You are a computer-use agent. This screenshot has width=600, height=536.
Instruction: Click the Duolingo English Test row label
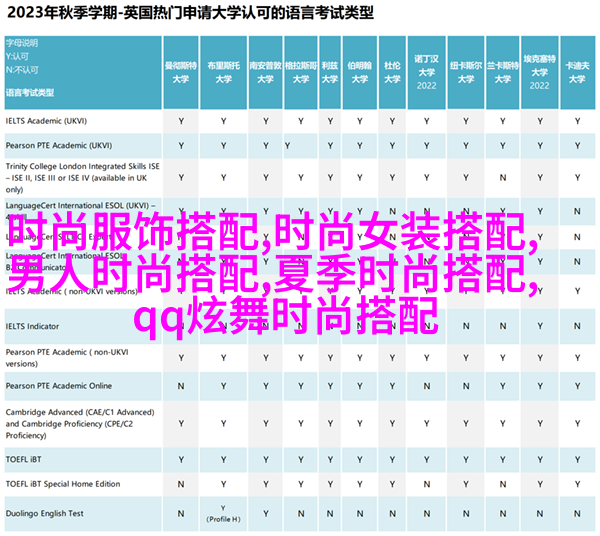[x=46, y=512]
